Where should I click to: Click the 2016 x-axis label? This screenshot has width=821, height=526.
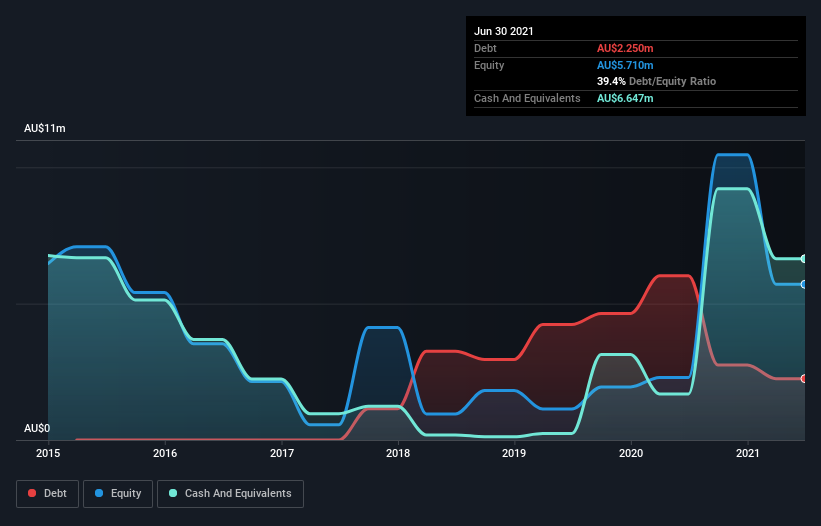165,453
